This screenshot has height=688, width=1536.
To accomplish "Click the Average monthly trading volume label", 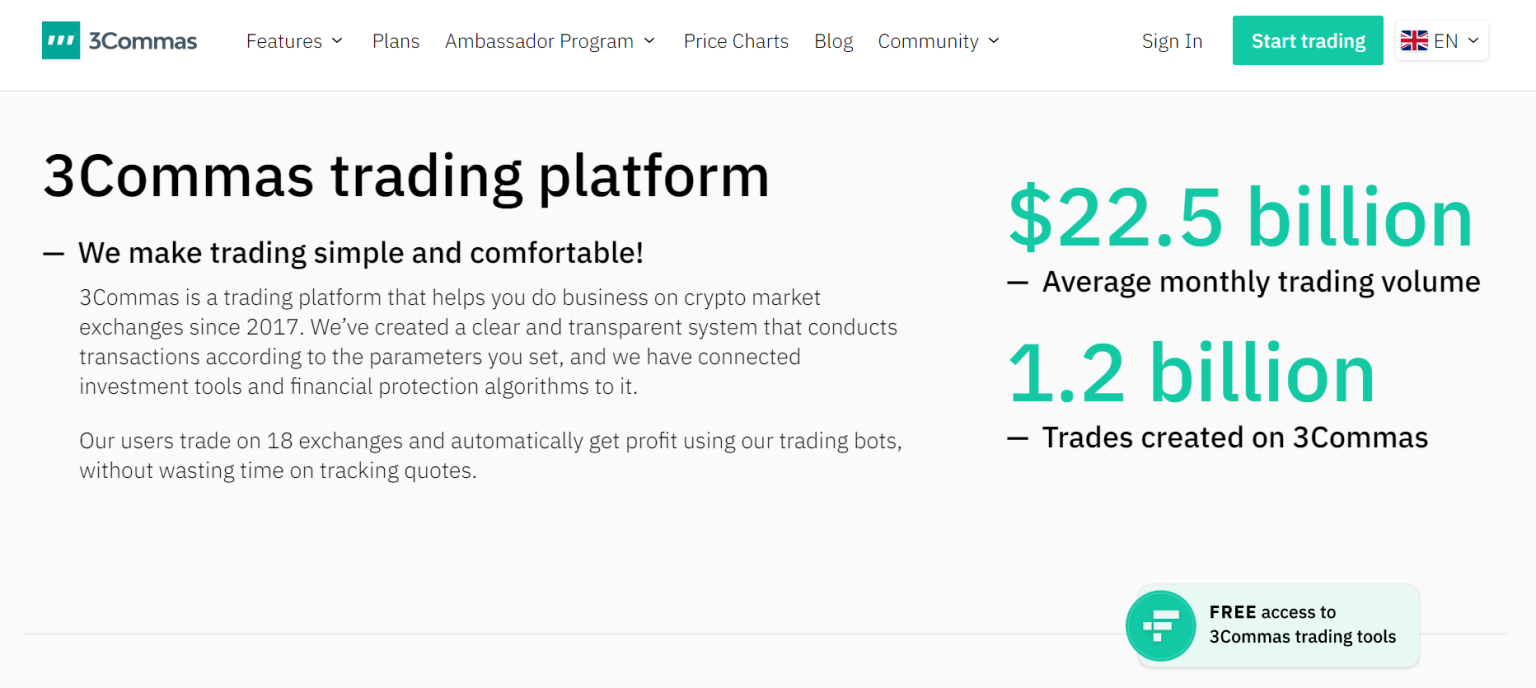I will (1260, 282).
